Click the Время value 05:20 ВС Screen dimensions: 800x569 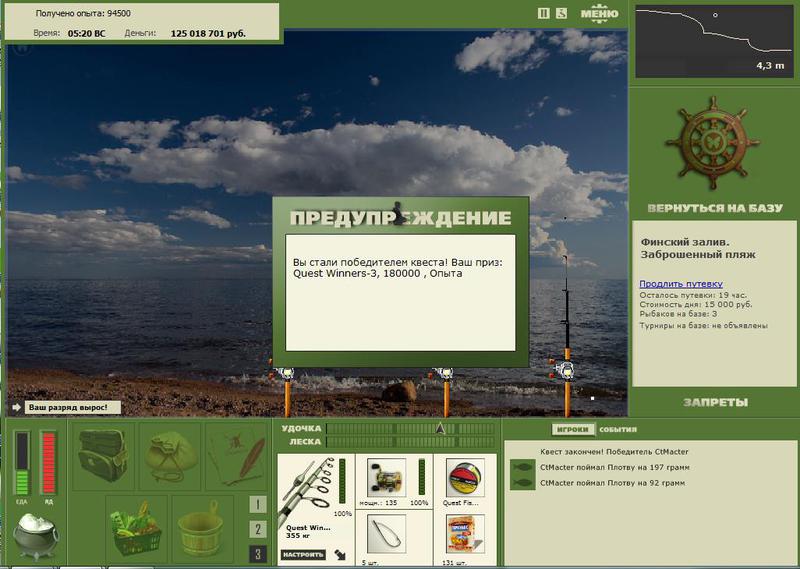pos(86,34)
